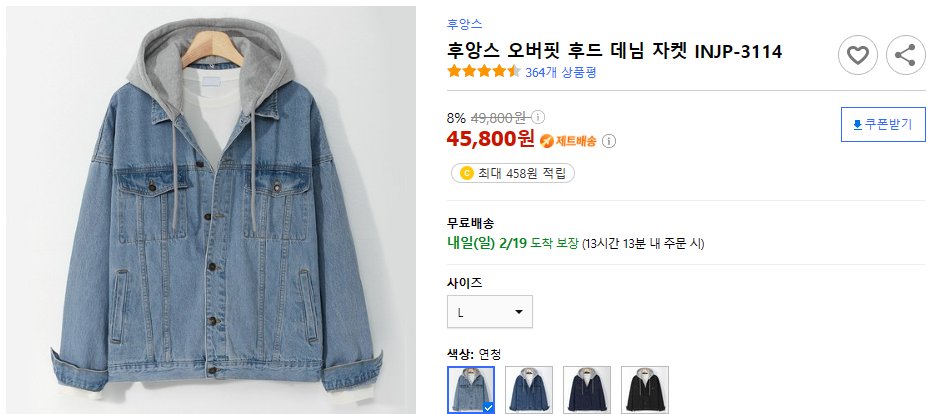Click the arrow on the size selector

(519, 312)
